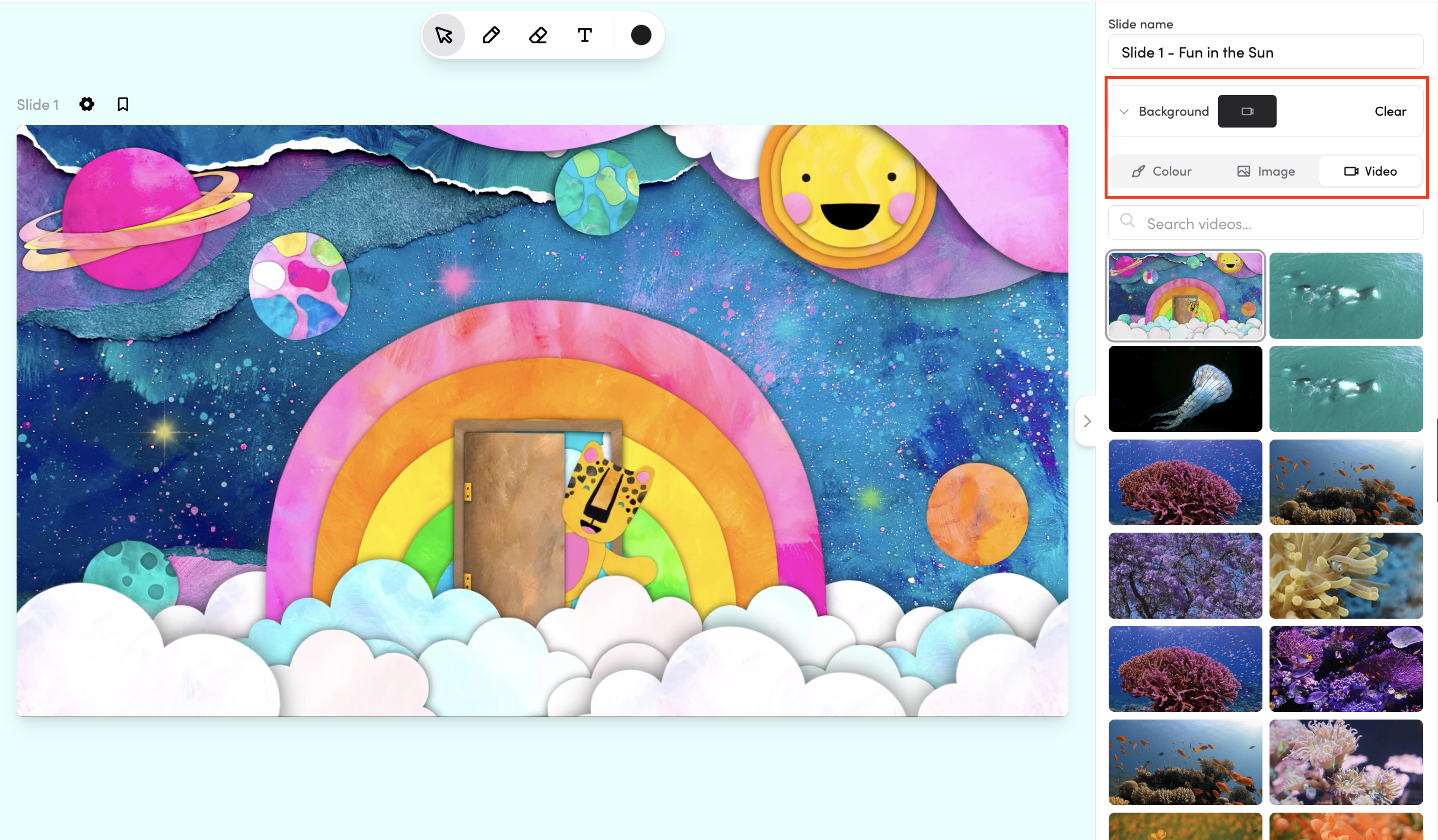The height and width of the screenshot is (840, 1438).
Task: Collapse the right side panel arrow
Action: coord(1087,421)
